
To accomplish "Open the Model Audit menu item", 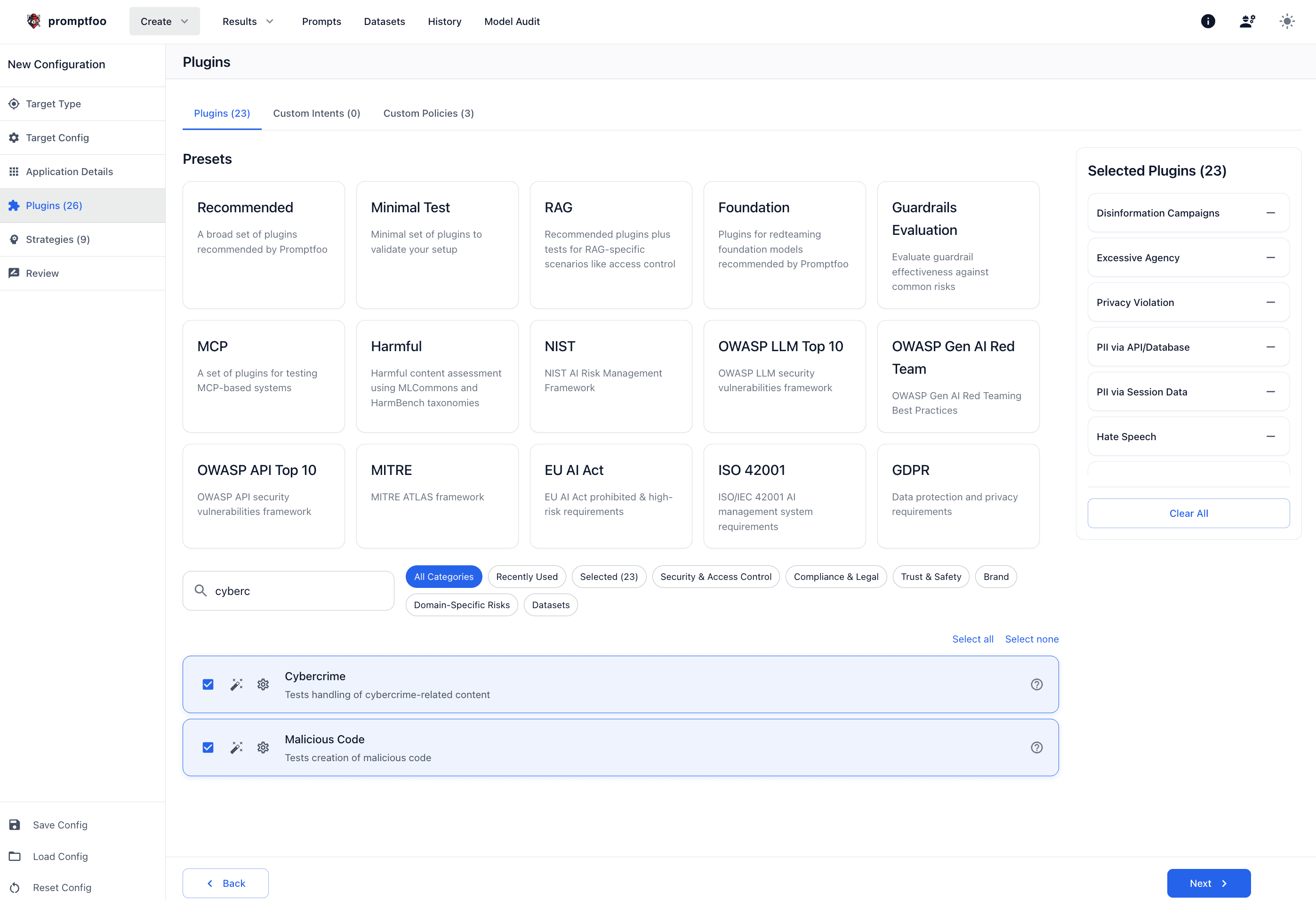I will click(511, 21).
